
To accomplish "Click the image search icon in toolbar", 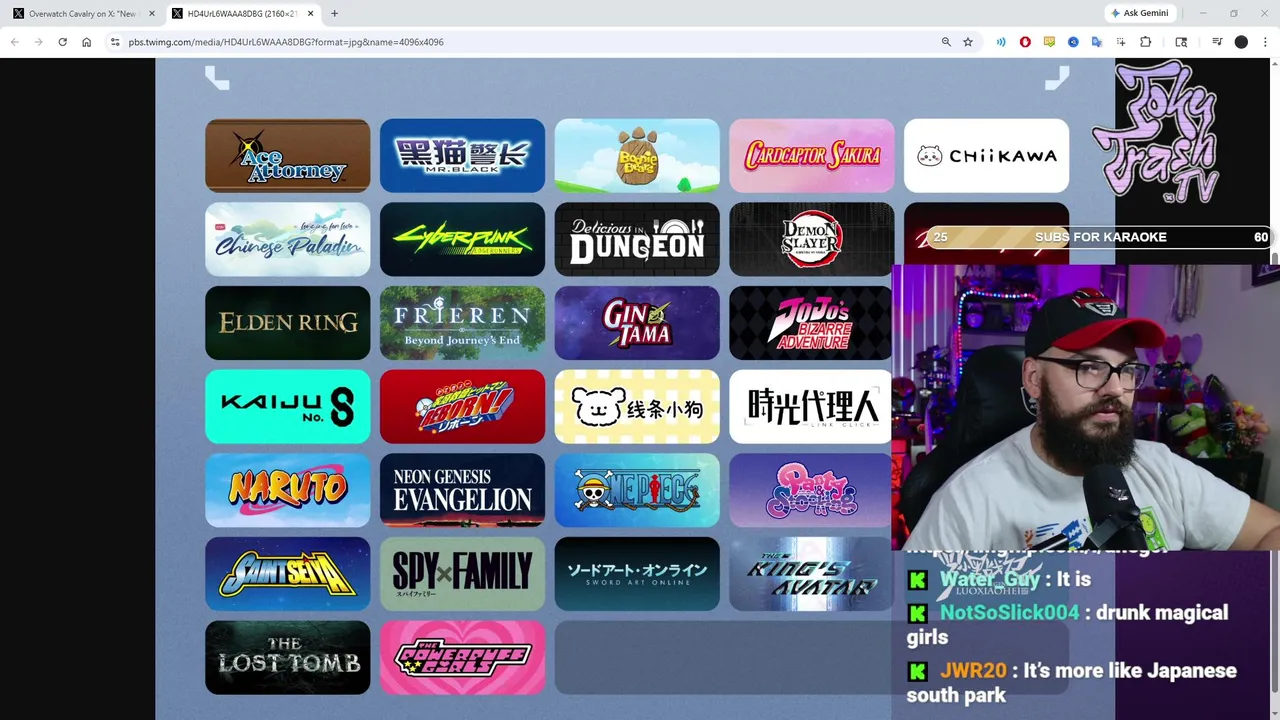I will [1181, 42].
